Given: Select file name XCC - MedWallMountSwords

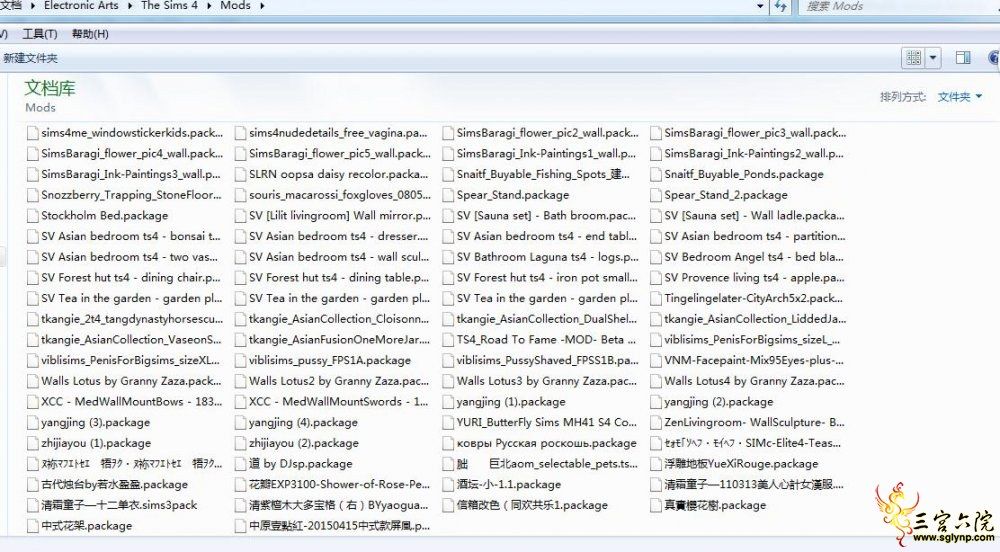Looking at the screenshot, I should coord(339,402).
